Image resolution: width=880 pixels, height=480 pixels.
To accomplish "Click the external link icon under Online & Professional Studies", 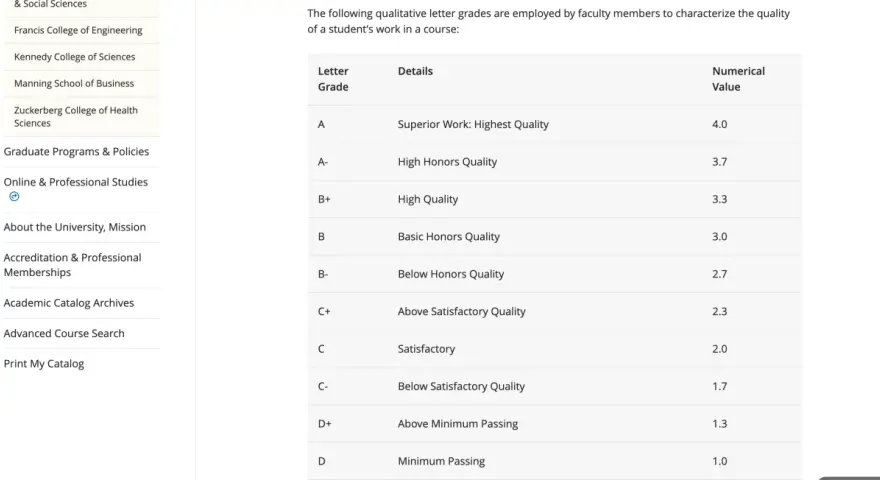I will pyautogui.click(x=14, y=196).
